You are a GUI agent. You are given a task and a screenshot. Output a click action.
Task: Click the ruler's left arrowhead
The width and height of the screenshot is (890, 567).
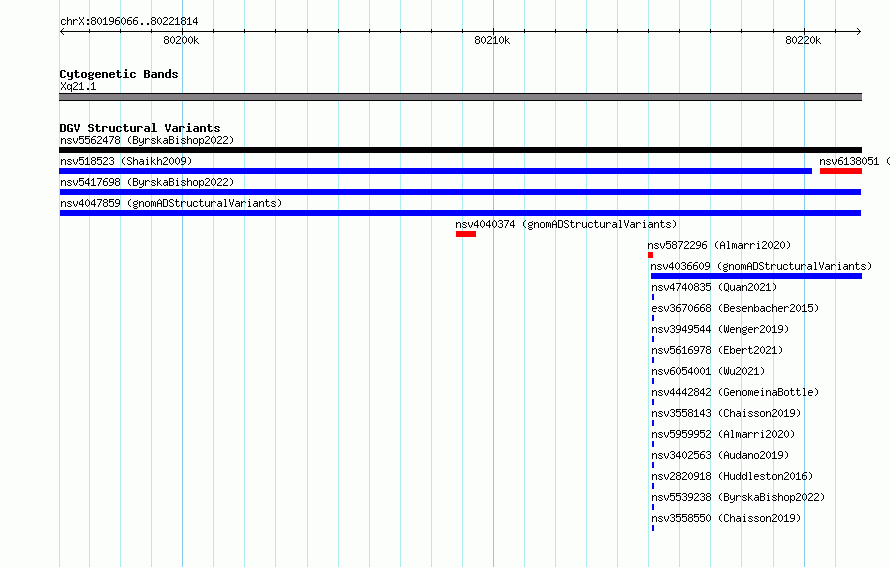click(x=62, y=32)
